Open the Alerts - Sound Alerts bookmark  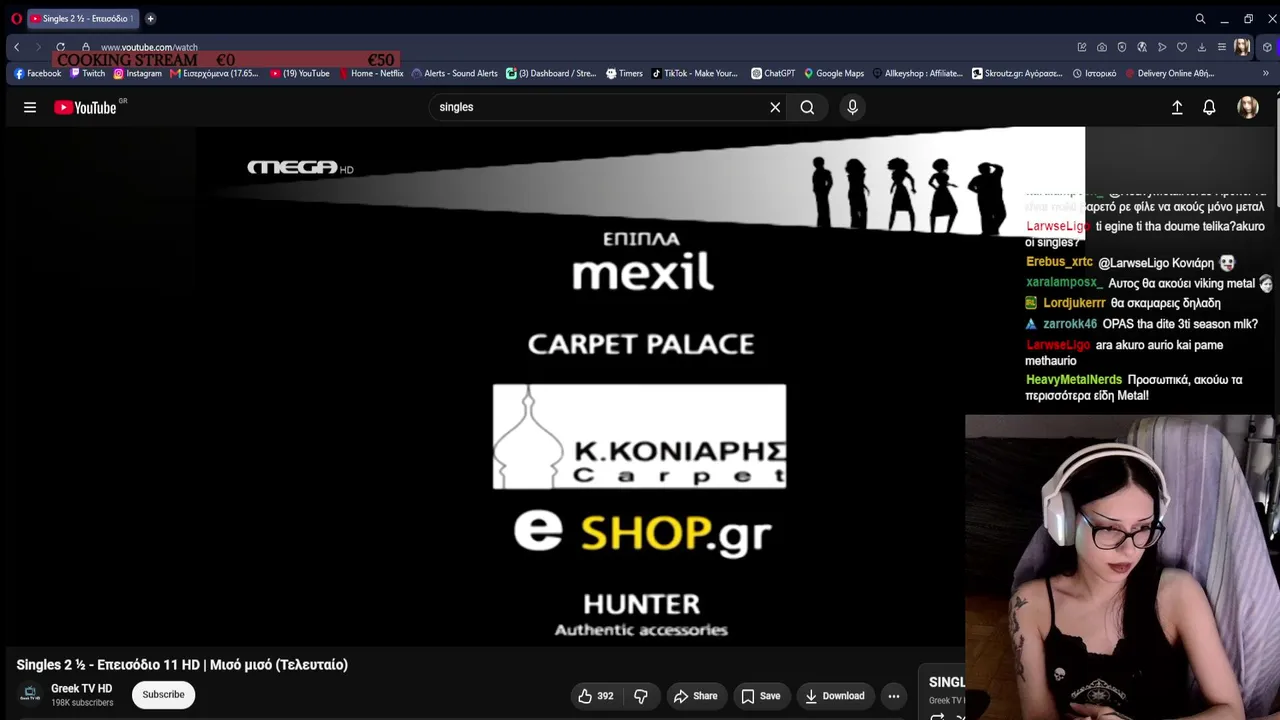coord(455,73)
